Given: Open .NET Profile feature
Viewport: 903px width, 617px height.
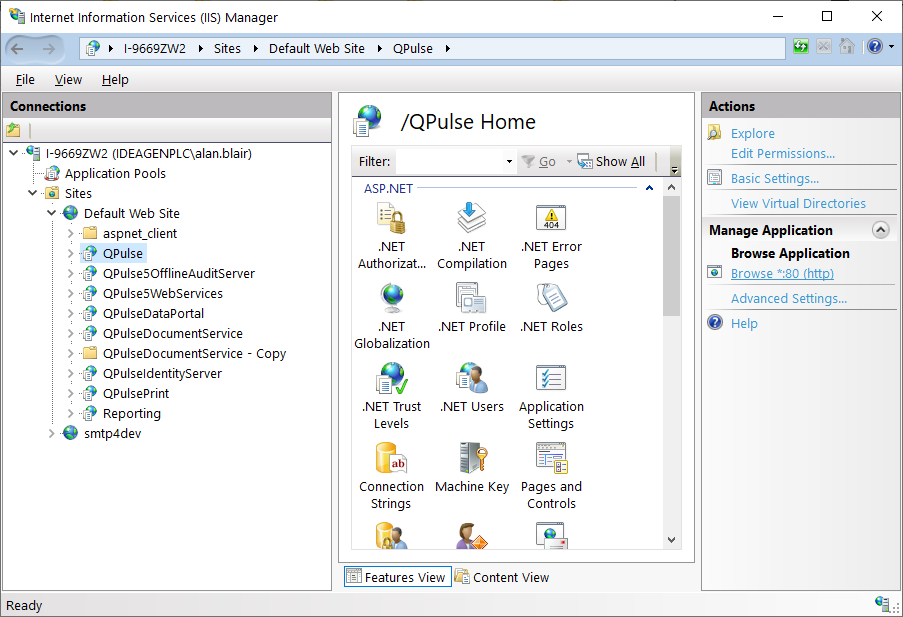Looking at the screenshot, I should pyautogui.click(x=472, y=309).
